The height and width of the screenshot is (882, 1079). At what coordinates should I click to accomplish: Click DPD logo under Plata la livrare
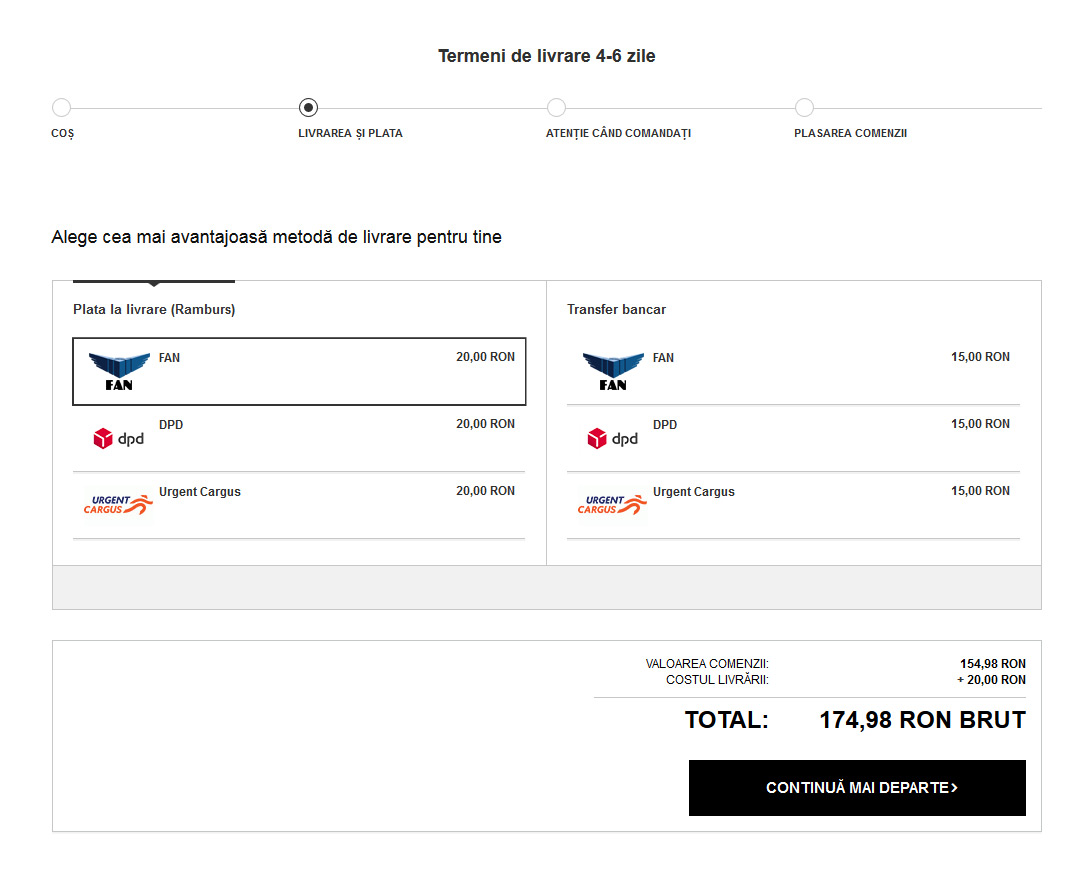(118, 438)
